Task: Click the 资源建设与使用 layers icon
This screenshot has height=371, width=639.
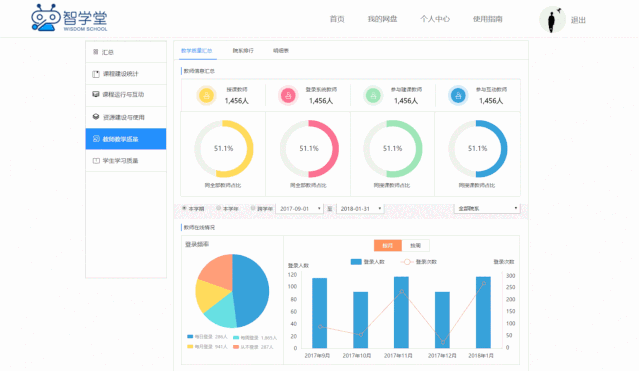Action: (96, 117)
